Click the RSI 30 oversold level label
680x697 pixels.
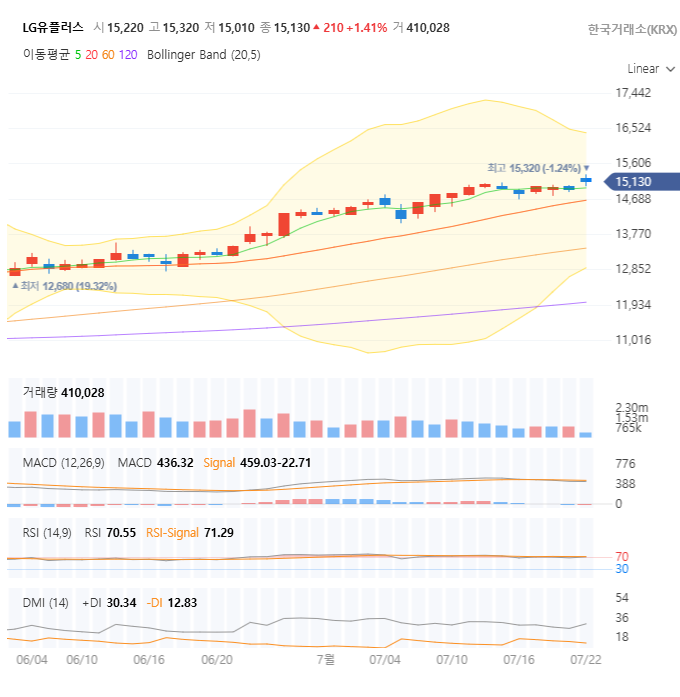(x=622, y=569)
